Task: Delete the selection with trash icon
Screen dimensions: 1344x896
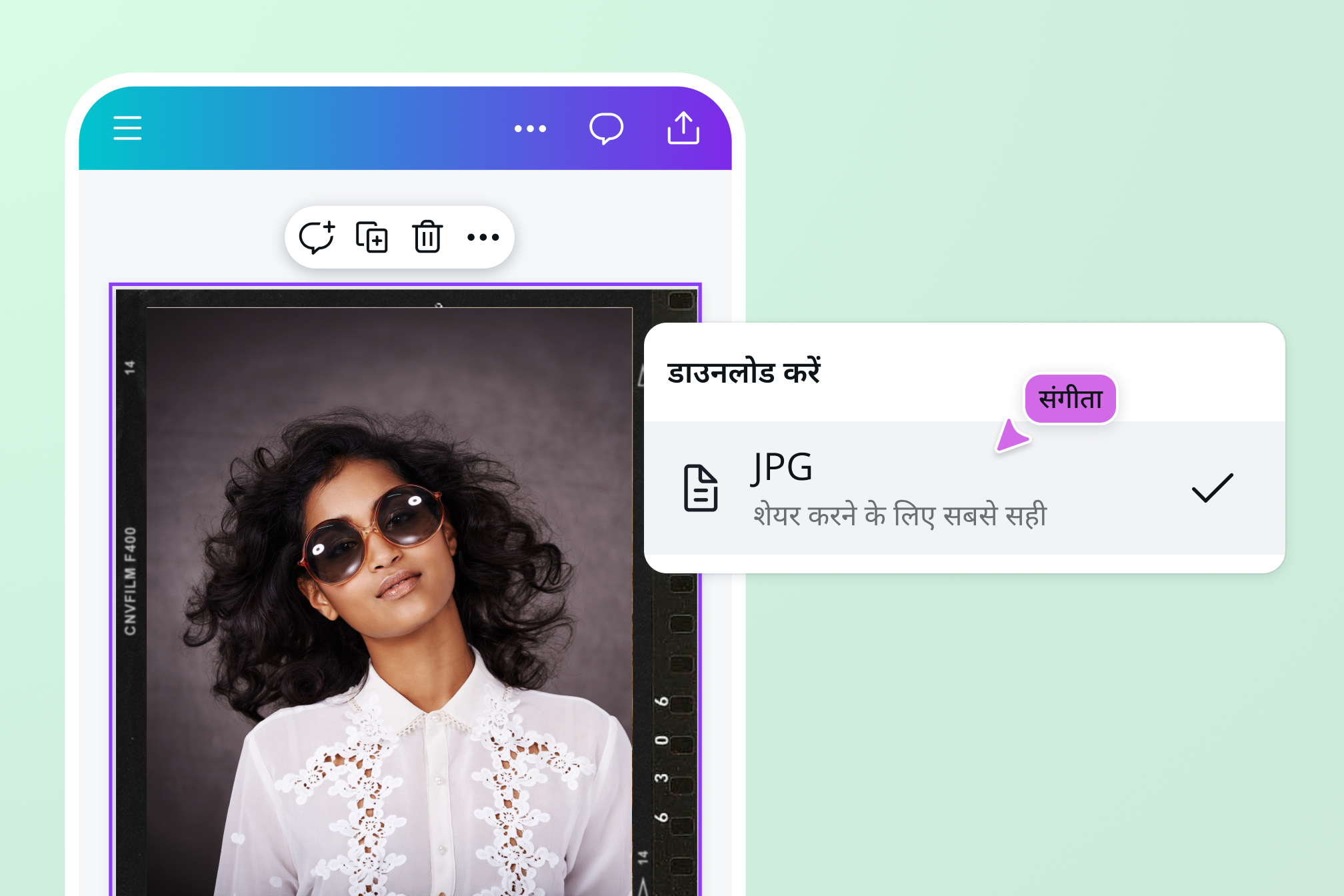Action: point(427,237)
